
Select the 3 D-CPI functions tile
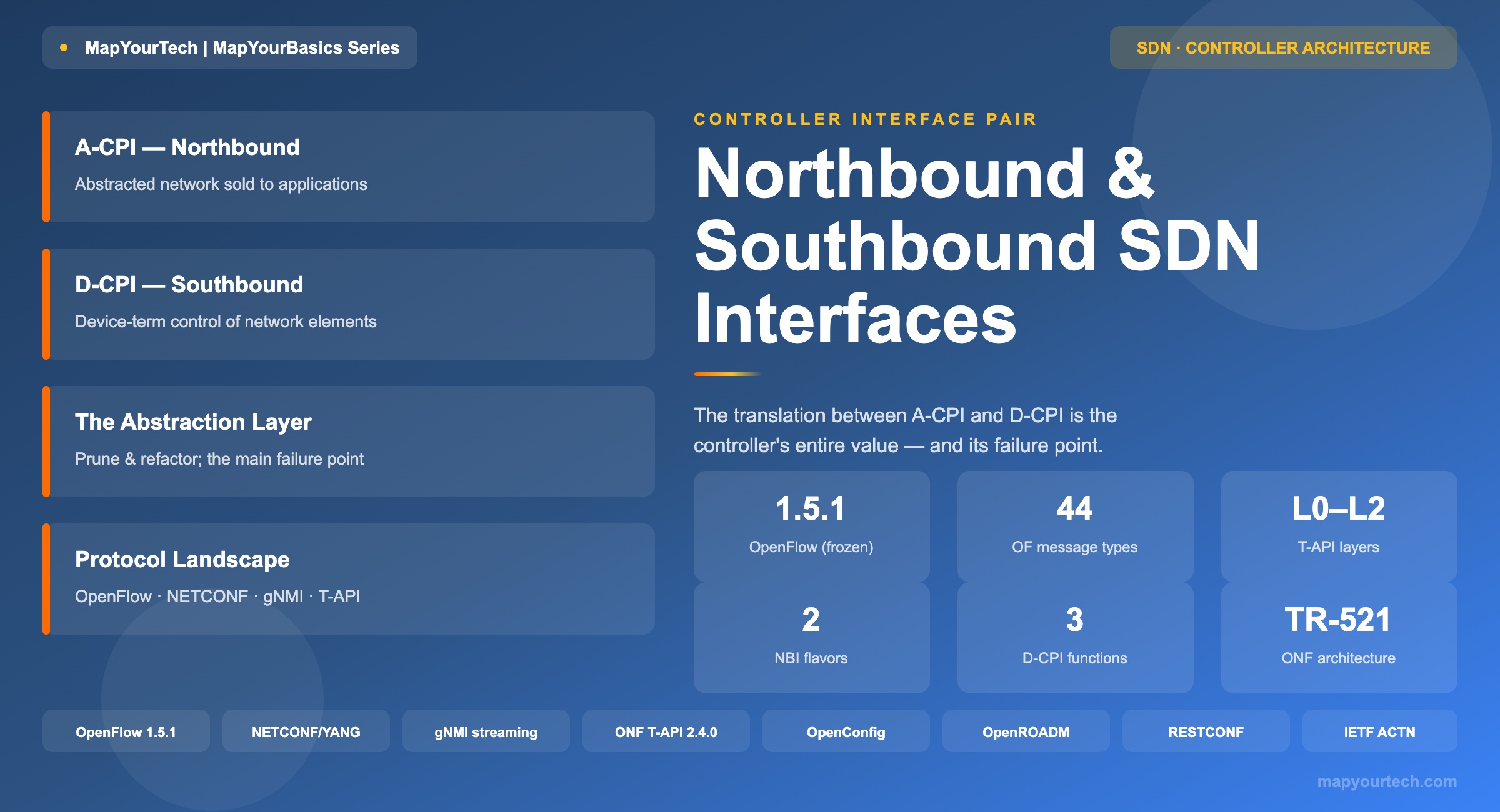click(x=1075, y=638)
